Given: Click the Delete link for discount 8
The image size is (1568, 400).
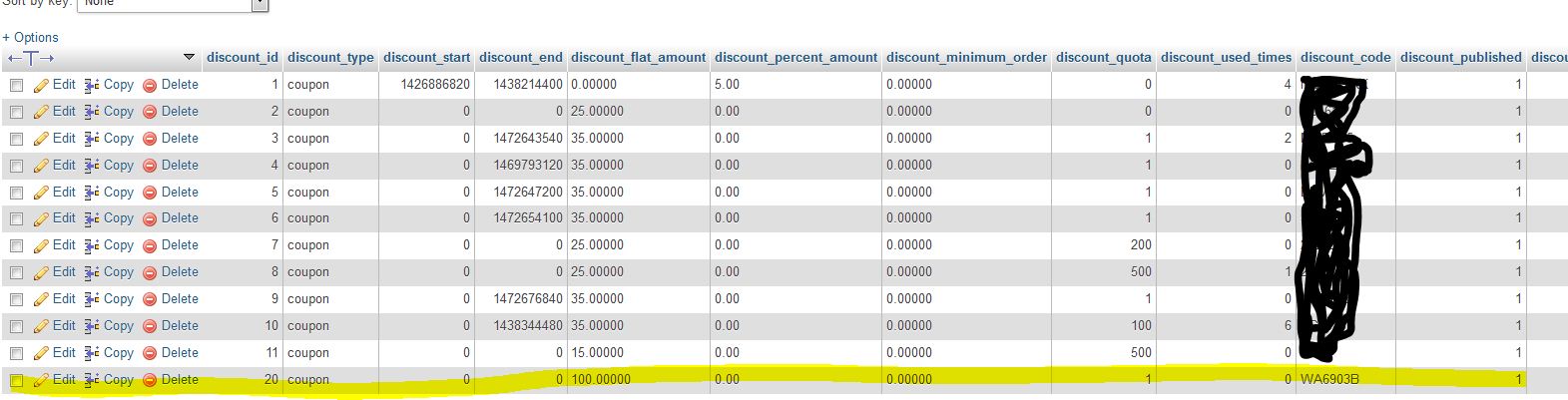Looking at the screenshot, I should 180,272.
